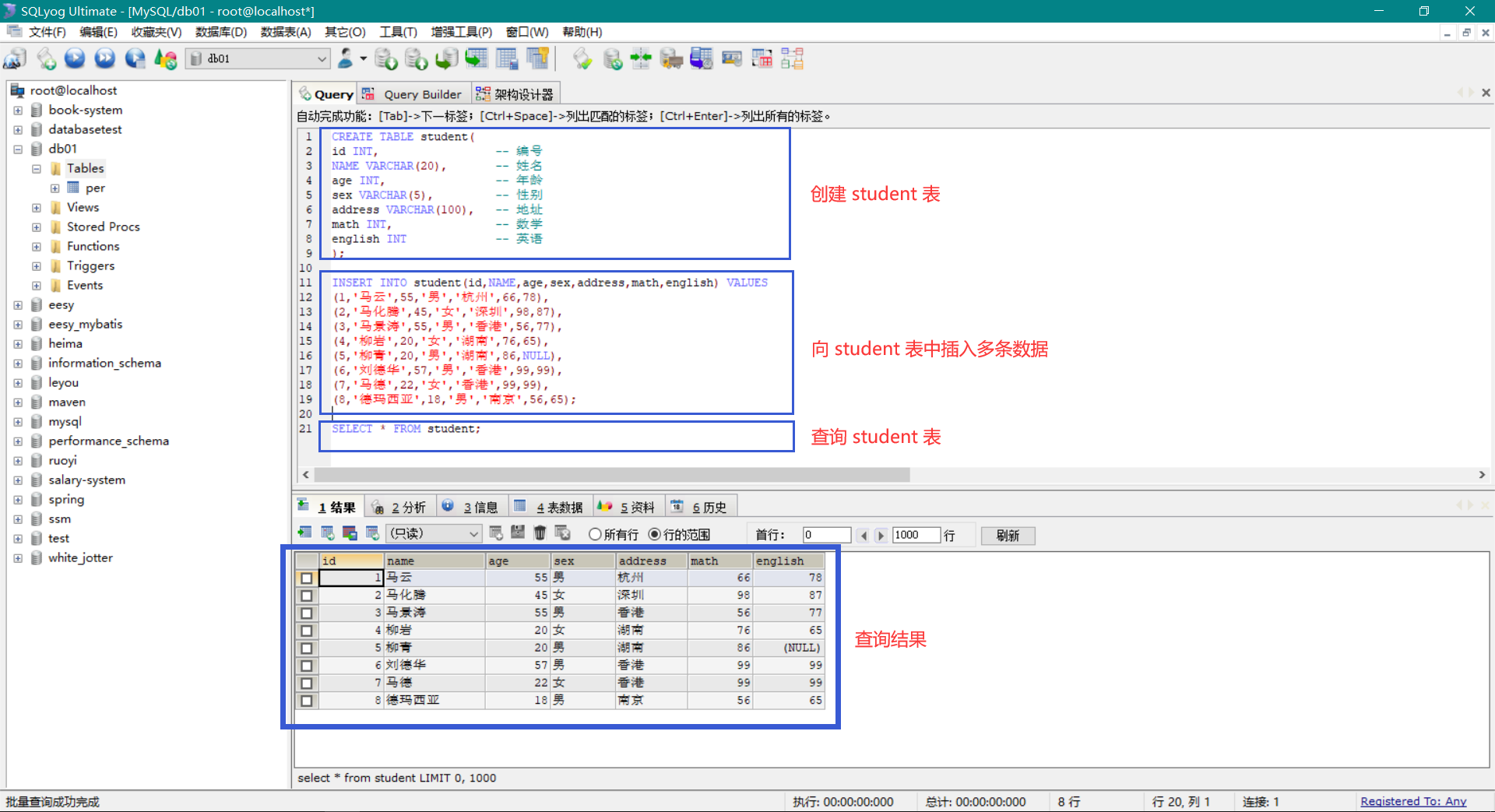Click the create new connection icon
This screenshot has height=812, width=1495.
pos(15,58)
